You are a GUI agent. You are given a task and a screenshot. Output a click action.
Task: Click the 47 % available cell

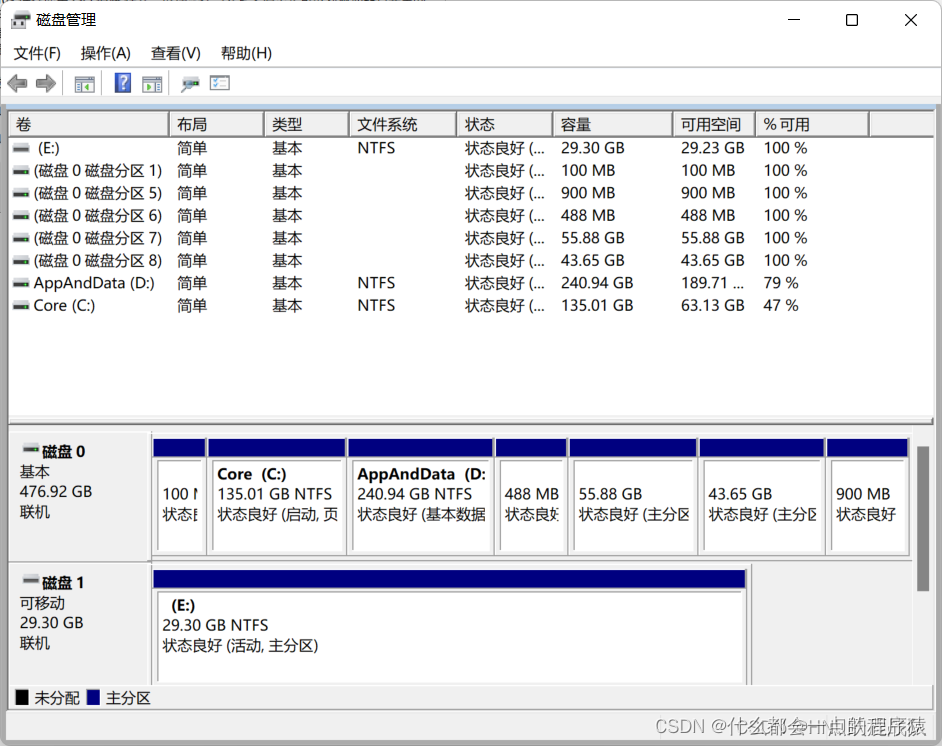[x=781, y=306]
